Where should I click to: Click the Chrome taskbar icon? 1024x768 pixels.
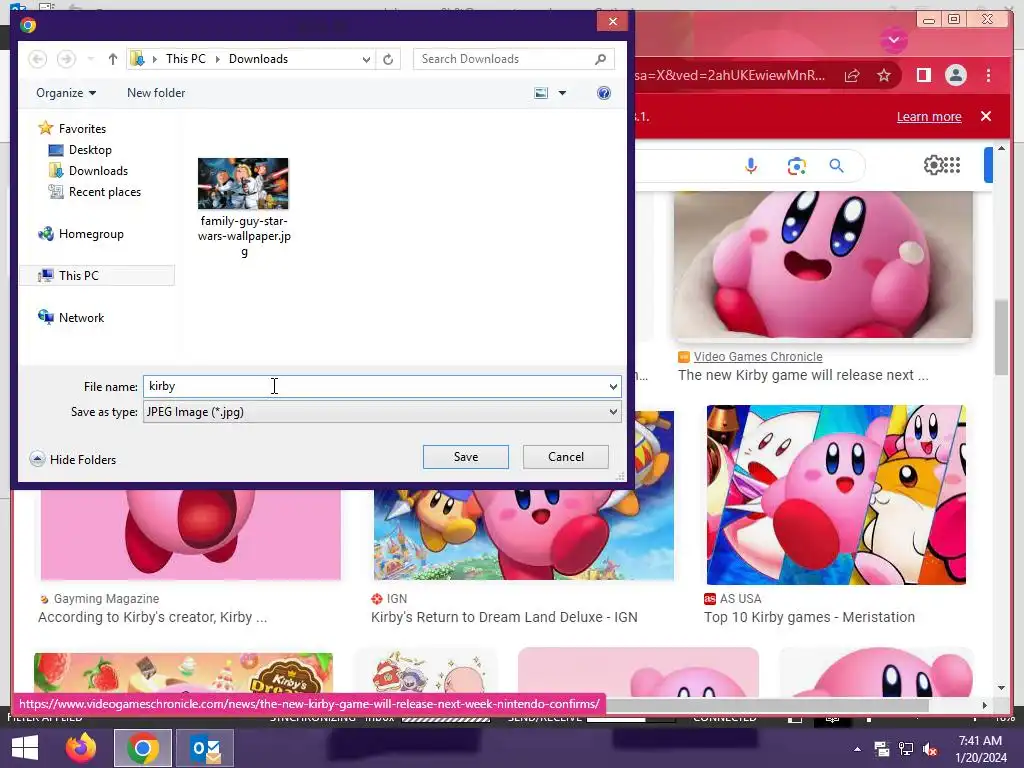tap(142, 748)
